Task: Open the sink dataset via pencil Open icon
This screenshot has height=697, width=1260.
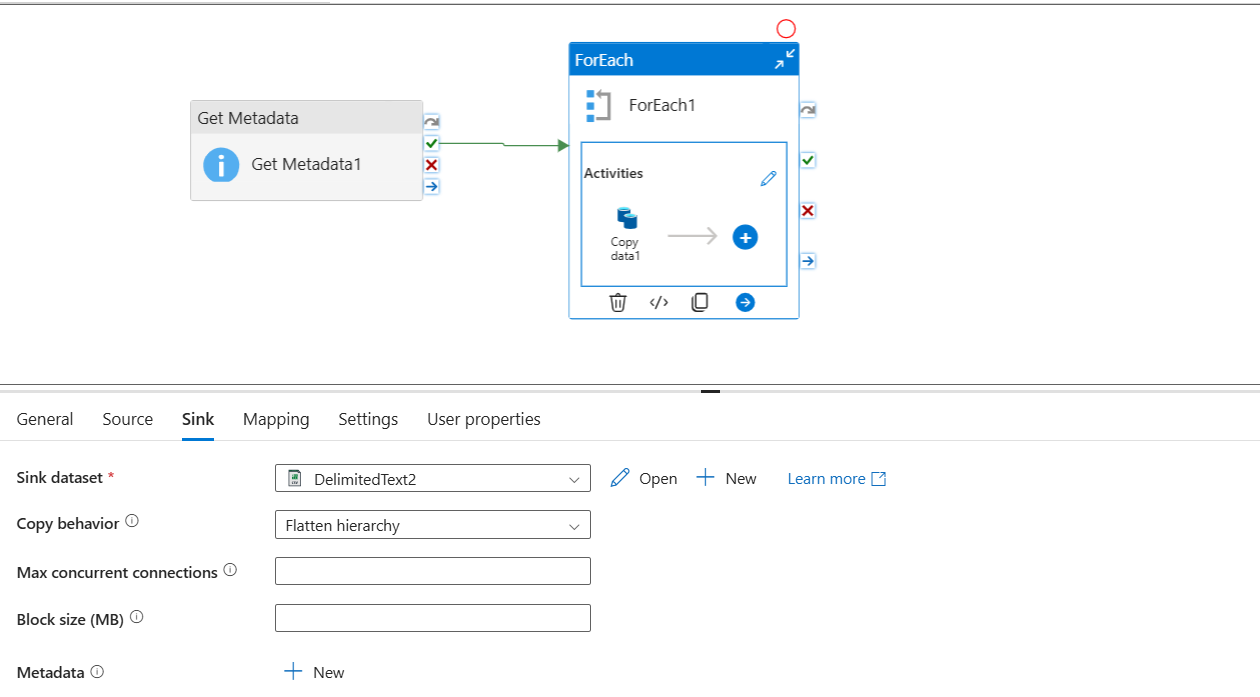Action: 643,478
